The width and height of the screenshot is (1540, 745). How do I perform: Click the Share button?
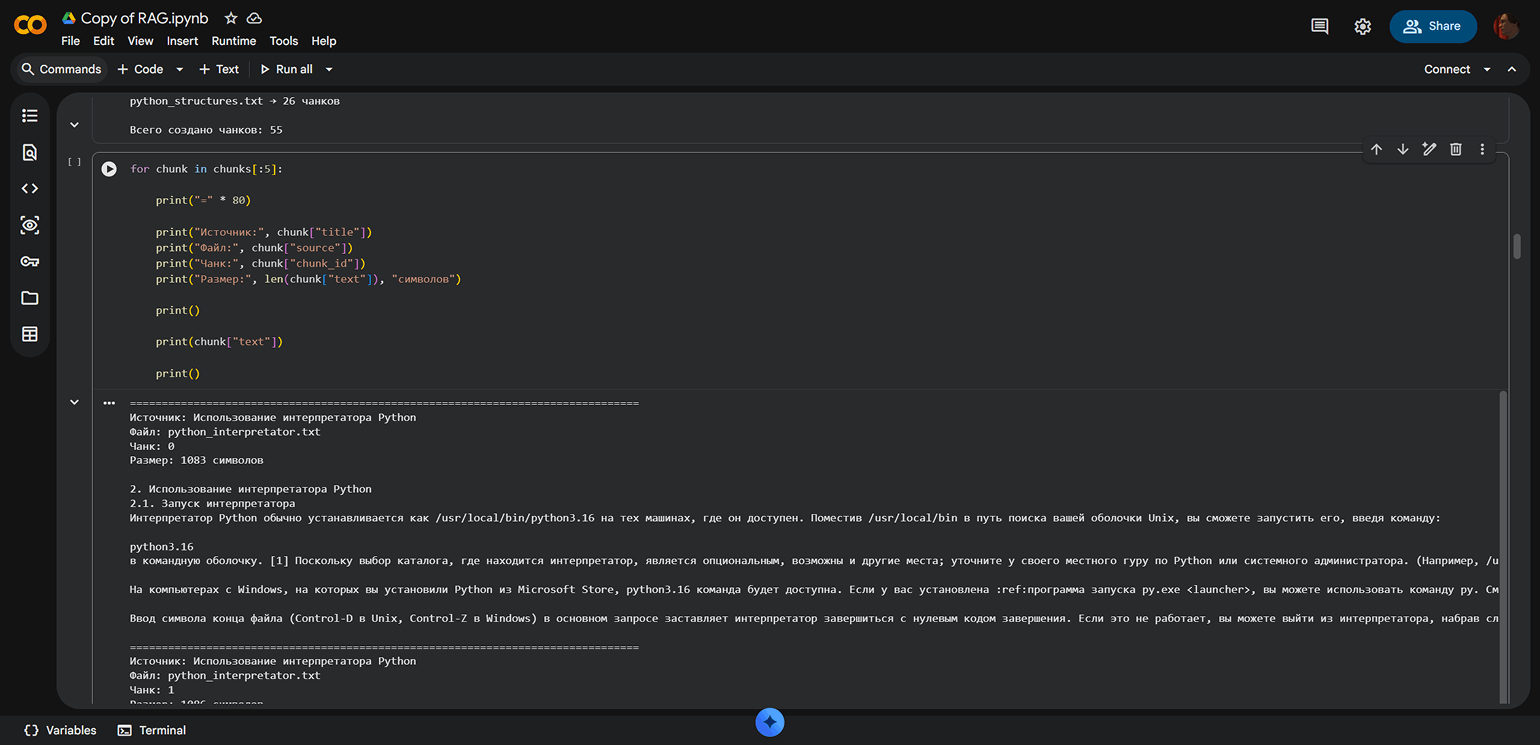click(1433, 26)
